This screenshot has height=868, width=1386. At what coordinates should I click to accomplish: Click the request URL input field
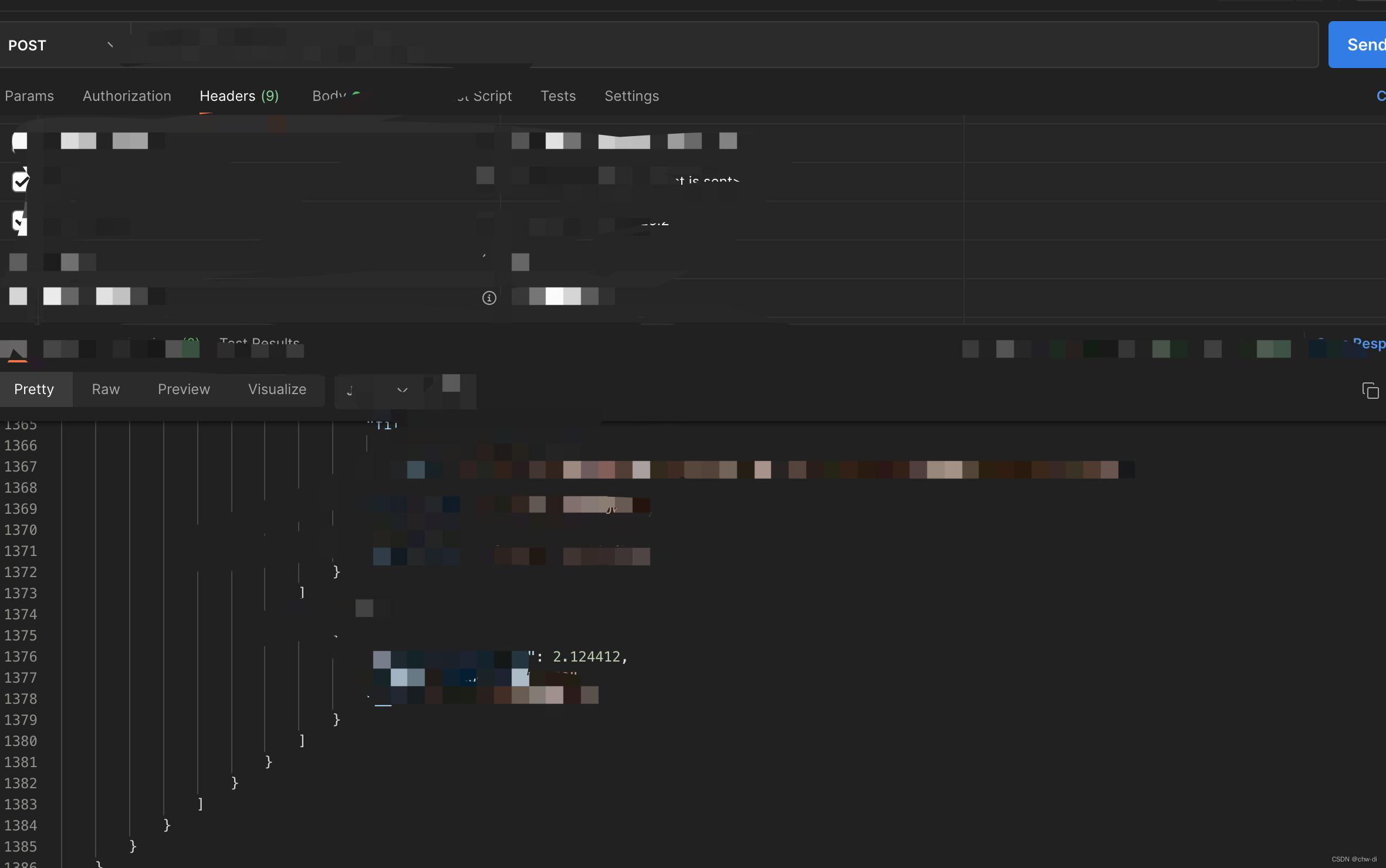click(x=704, y=45)
